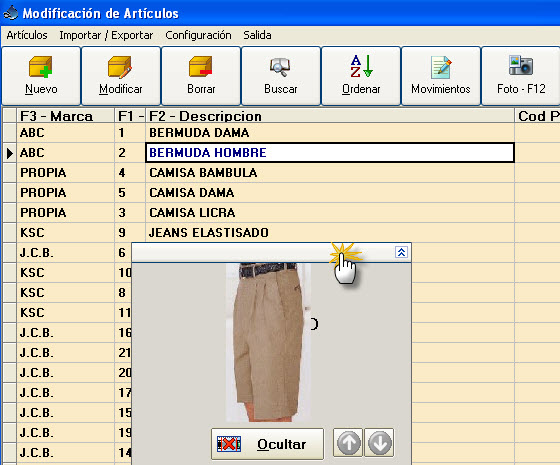Select the CAMISA BAMBULA row
Screen dimensions: 560x465
coord(259,173)
